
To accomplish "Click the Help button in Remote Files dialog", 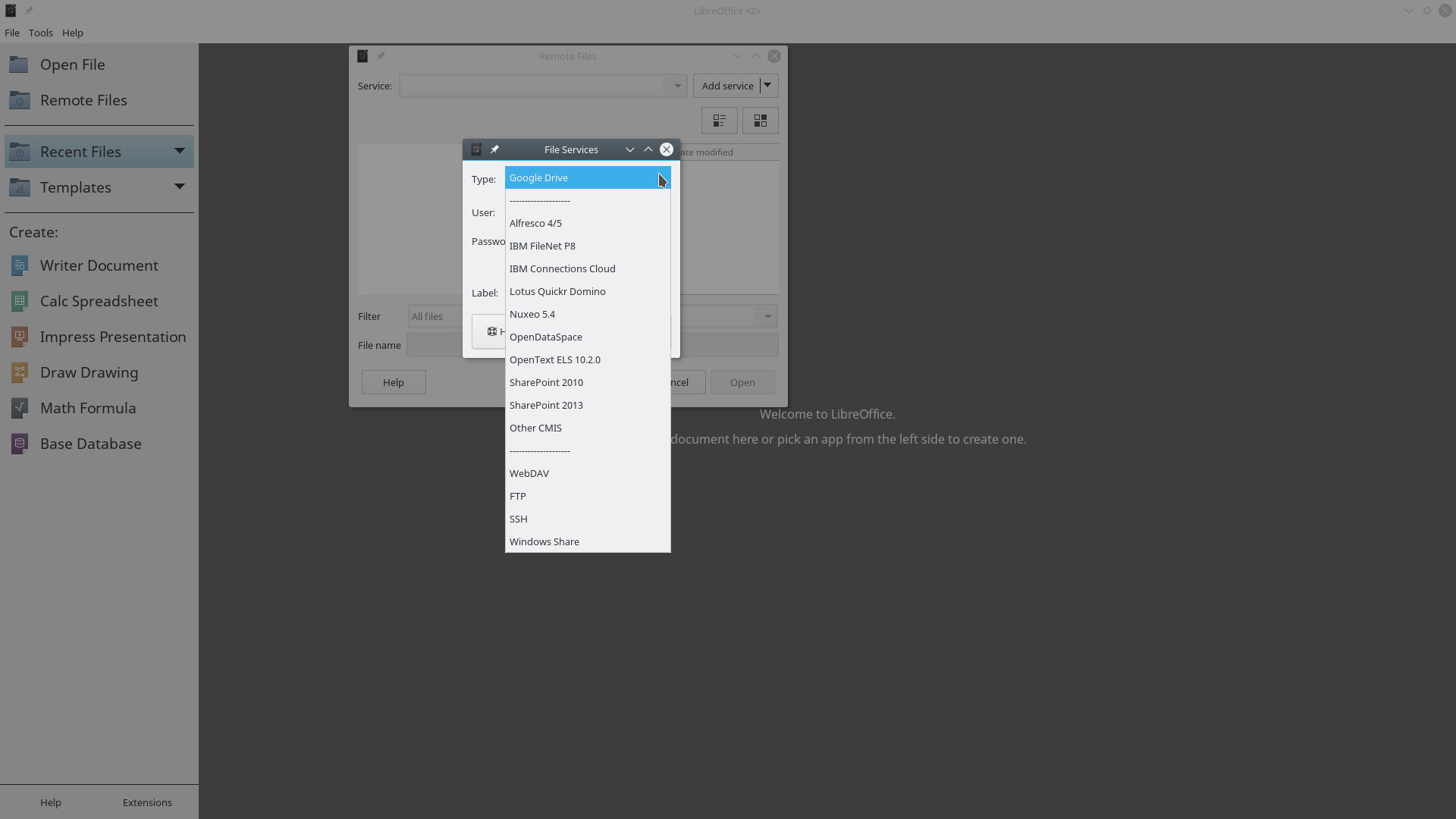I will coord(393,382).
